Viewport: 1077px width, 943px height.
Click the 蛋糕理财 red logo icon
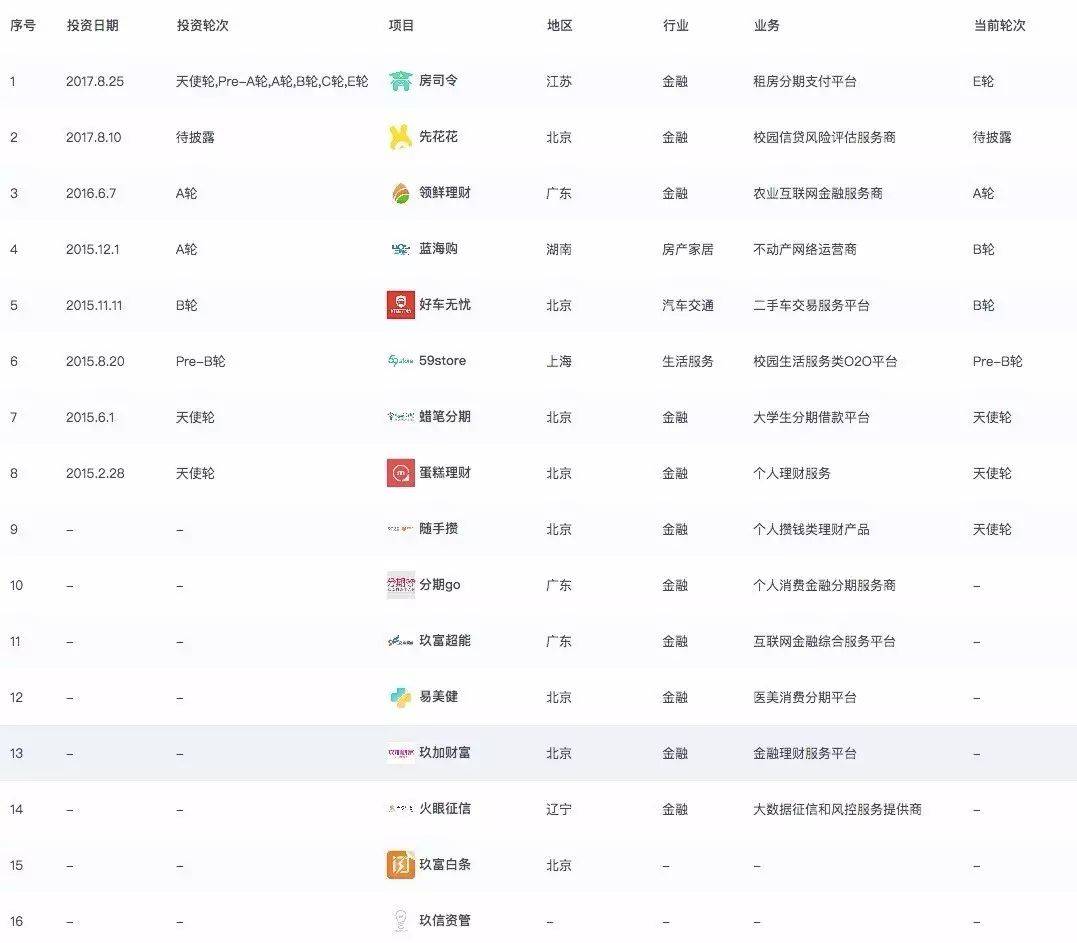[x=400, y=473]
